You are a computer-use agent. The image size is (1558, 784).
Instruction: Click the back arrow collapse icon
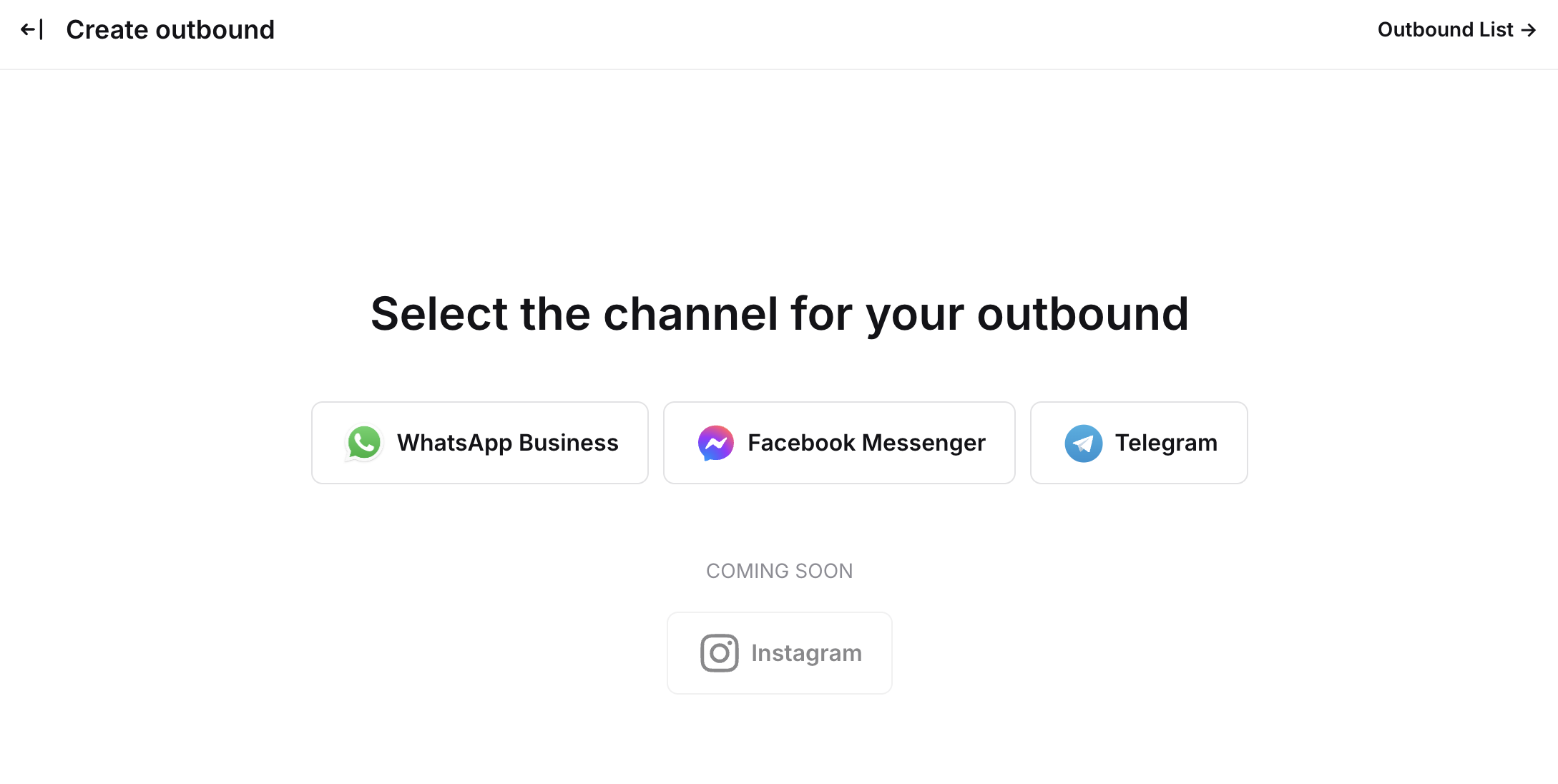(x=31, y=30)
